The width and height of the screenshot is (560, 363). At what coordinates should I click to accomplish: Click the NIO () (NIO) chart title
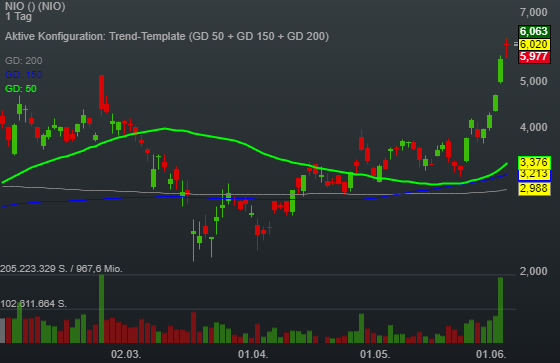tap(35, 6)
